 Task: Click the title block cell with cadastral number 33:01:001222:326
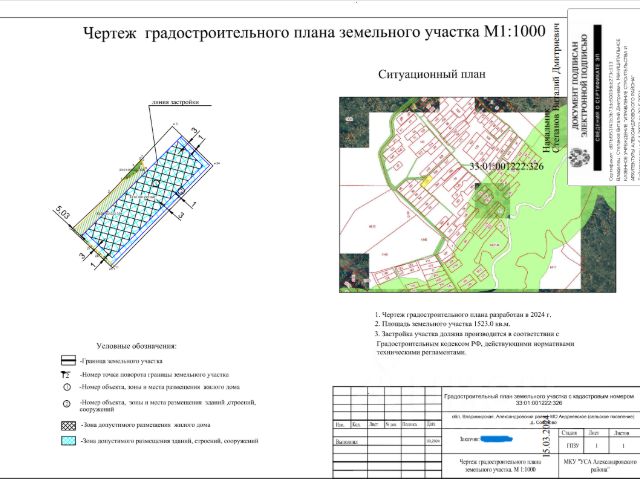539,400
